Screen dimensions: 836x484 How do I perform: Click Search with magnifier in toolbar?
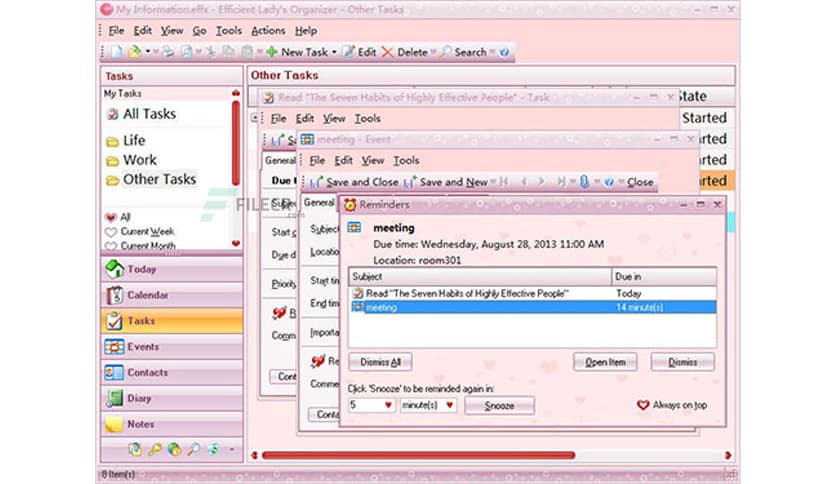tap(464, 52)
